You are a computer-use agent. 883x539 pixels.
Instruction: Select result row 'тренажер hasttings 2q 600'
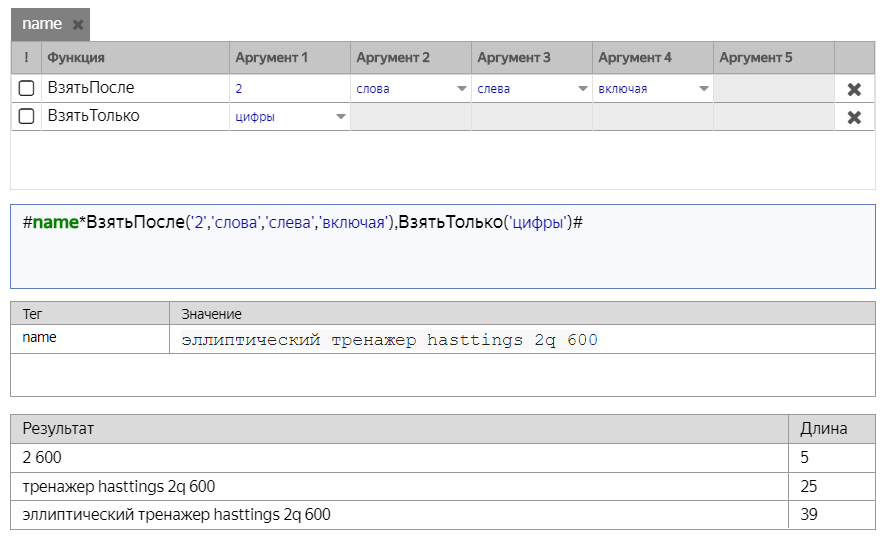click(400, 486)
